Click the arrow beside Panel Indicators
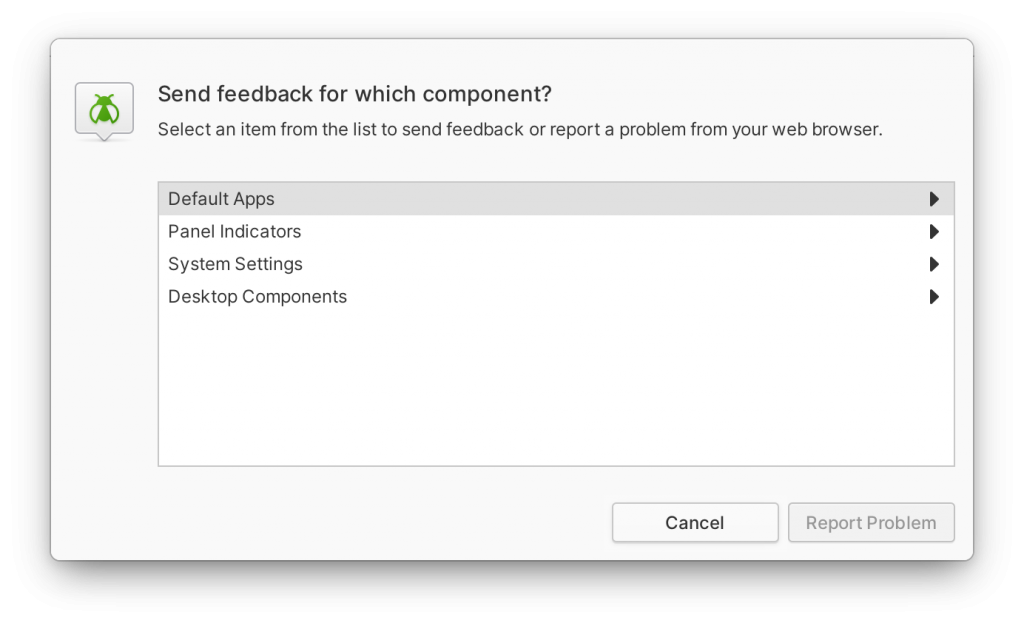The width and height of the screenshot is (1024, 623). click(935, 231)
